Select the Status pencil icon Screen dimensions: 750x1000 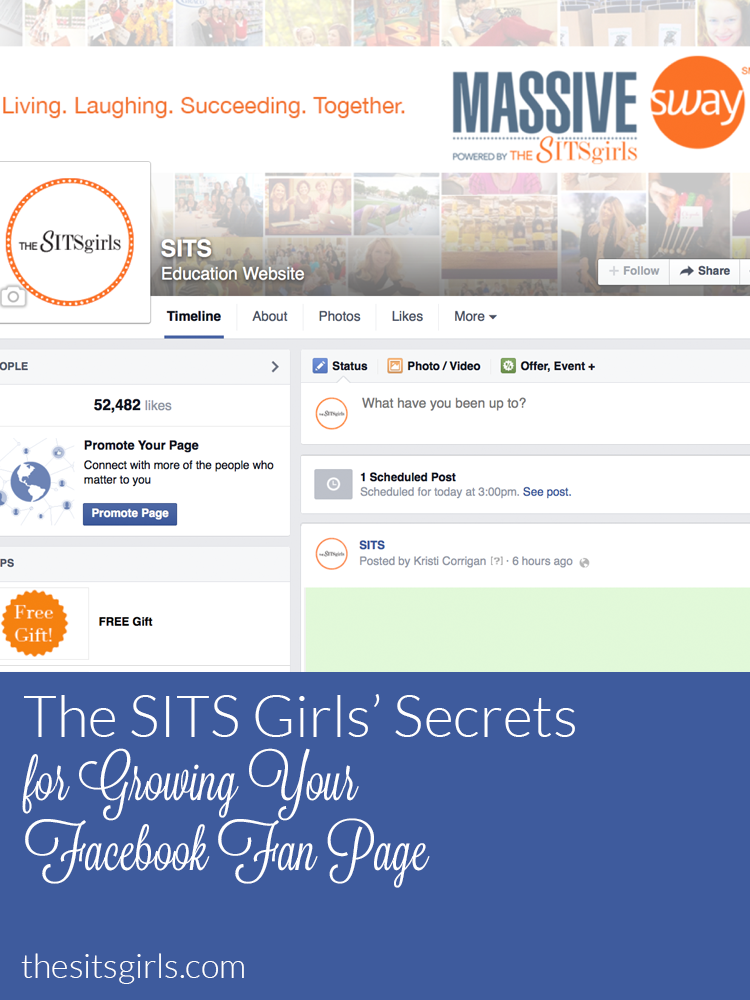pos(320,366)
